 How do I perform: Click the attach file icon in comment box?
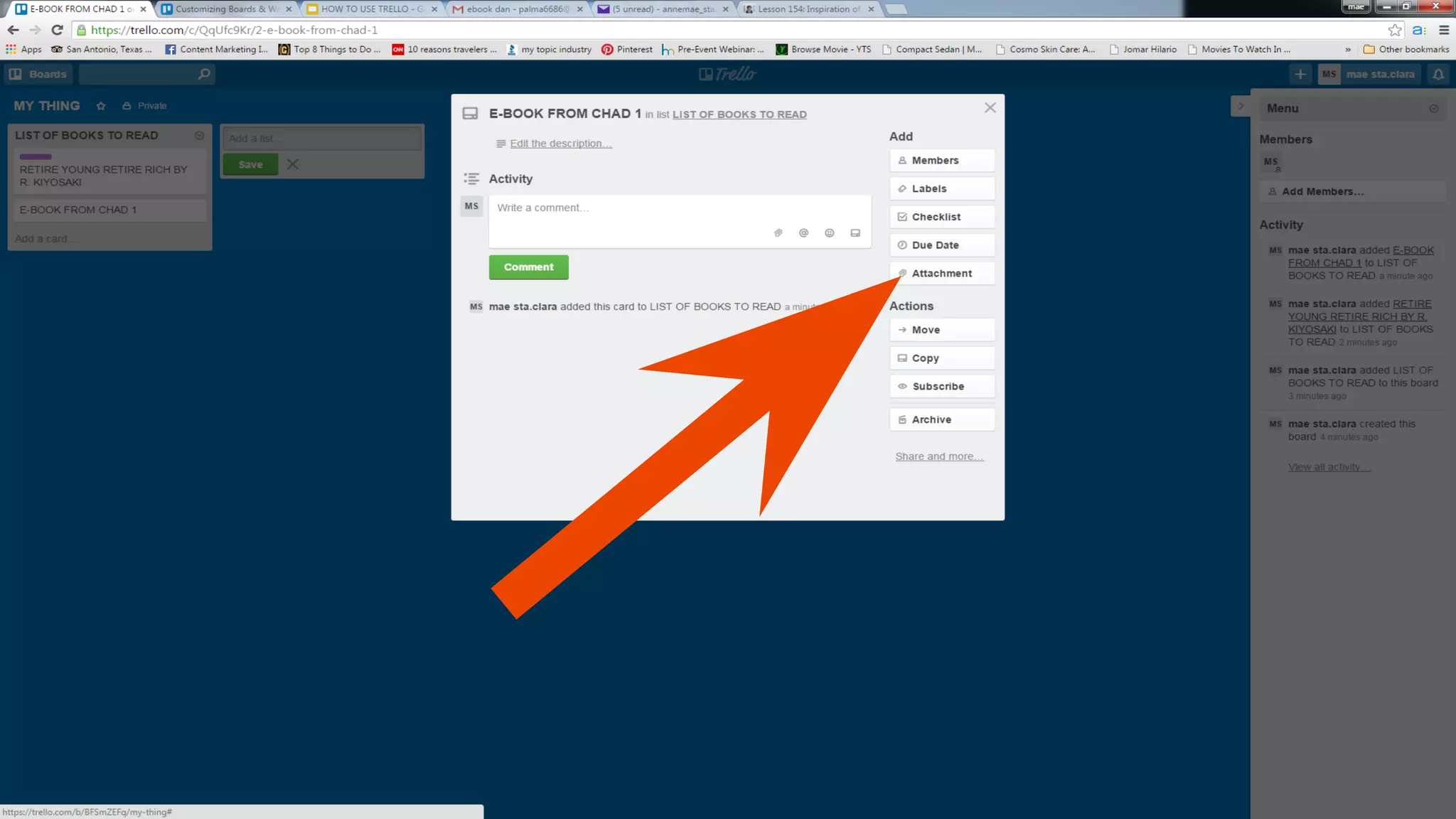click(x=778, y=233)
